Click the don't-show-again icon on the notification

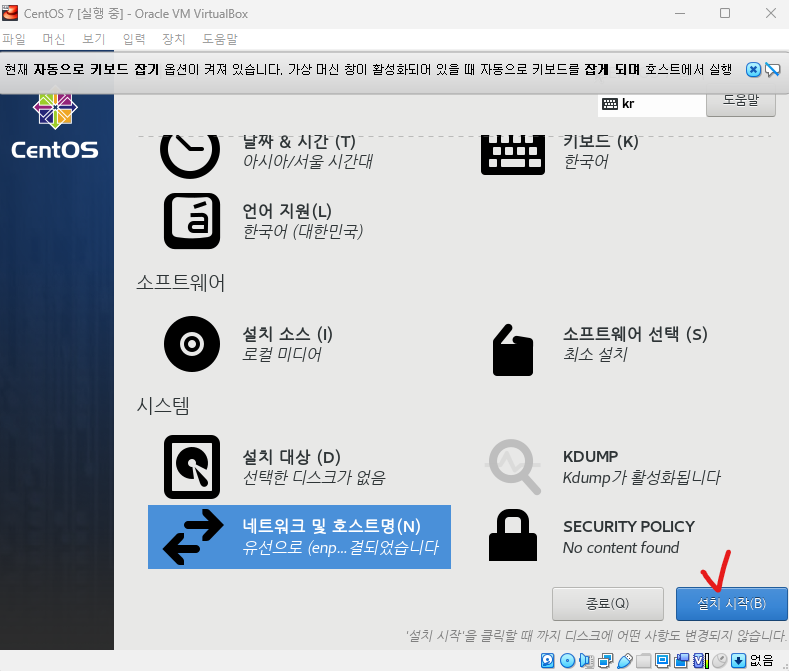[772, 69]
